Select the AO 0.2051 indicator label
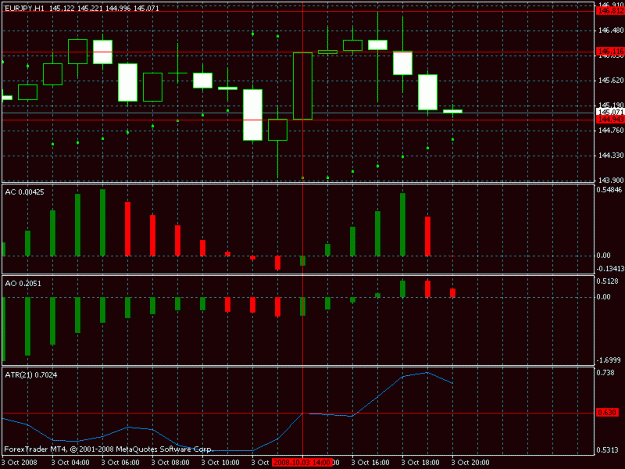The width and height of the screenshot is (625, 469). click(x=23, y=283)
